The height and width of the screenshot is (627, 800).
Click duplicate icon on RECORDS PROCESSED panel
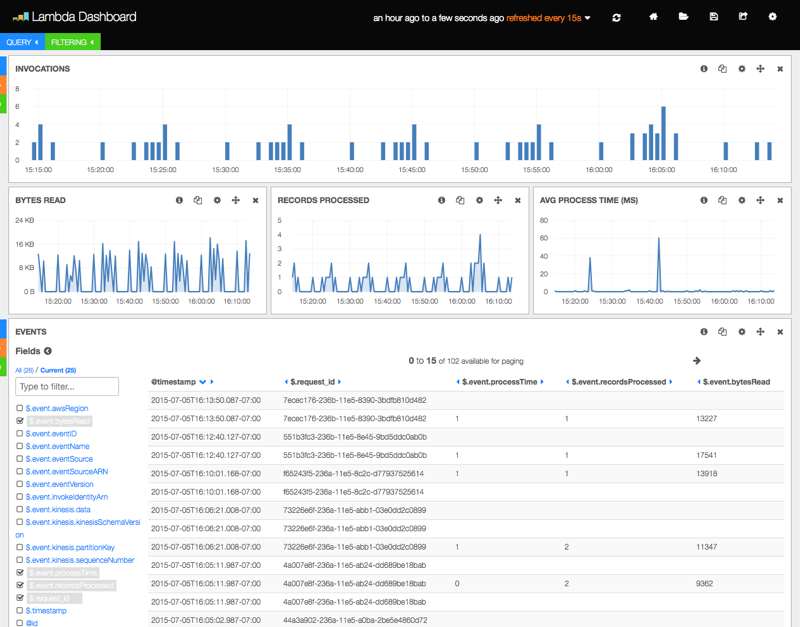tap(460, 200)
